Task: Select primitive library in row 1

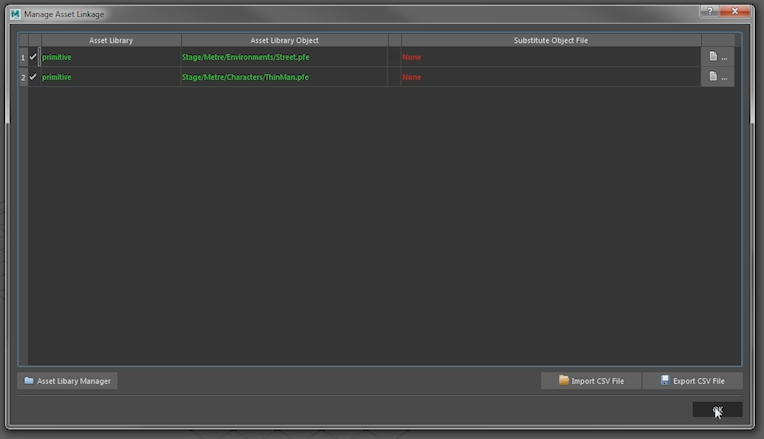Action: [x=57, y=58]
